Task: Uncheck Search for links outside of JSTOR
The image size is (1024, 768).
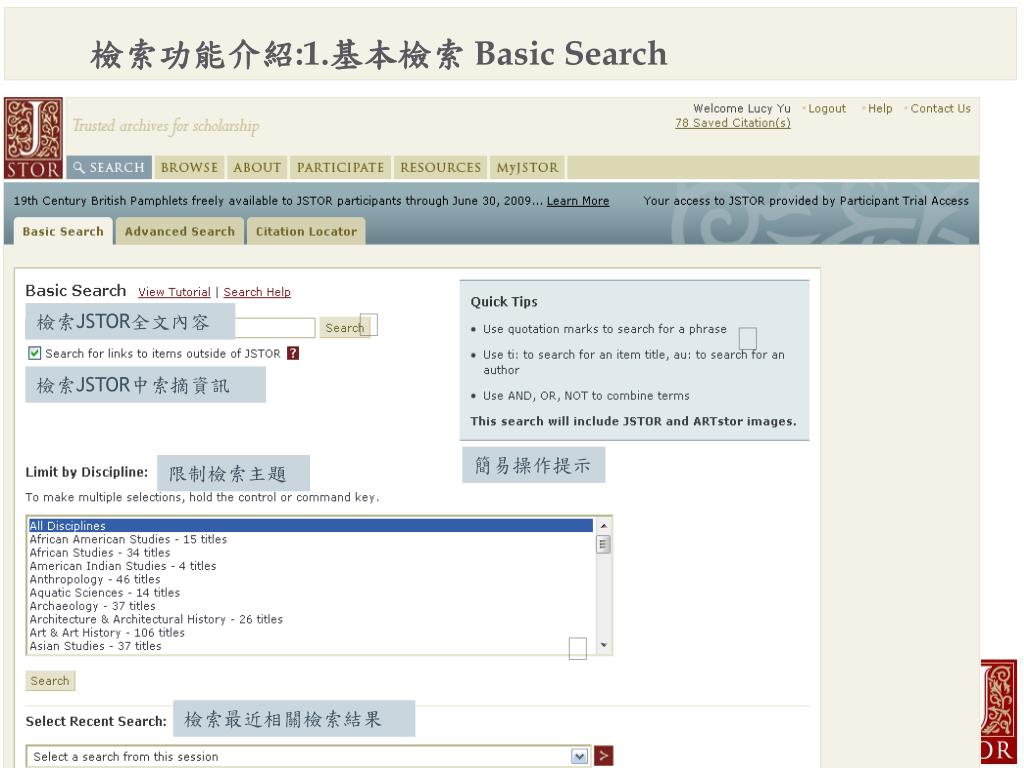Action: tap(35, 353)
